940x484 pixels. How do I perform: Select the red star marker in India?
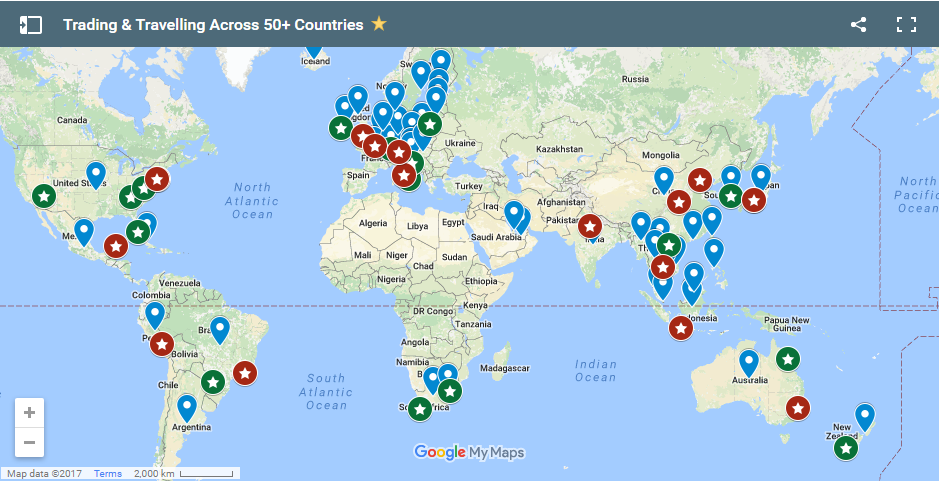590,227
